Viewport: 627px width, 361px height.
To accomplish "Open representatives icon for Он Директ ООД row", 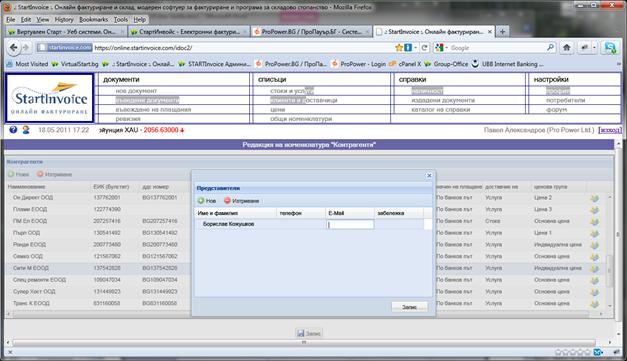I will [x=594, y=198].
